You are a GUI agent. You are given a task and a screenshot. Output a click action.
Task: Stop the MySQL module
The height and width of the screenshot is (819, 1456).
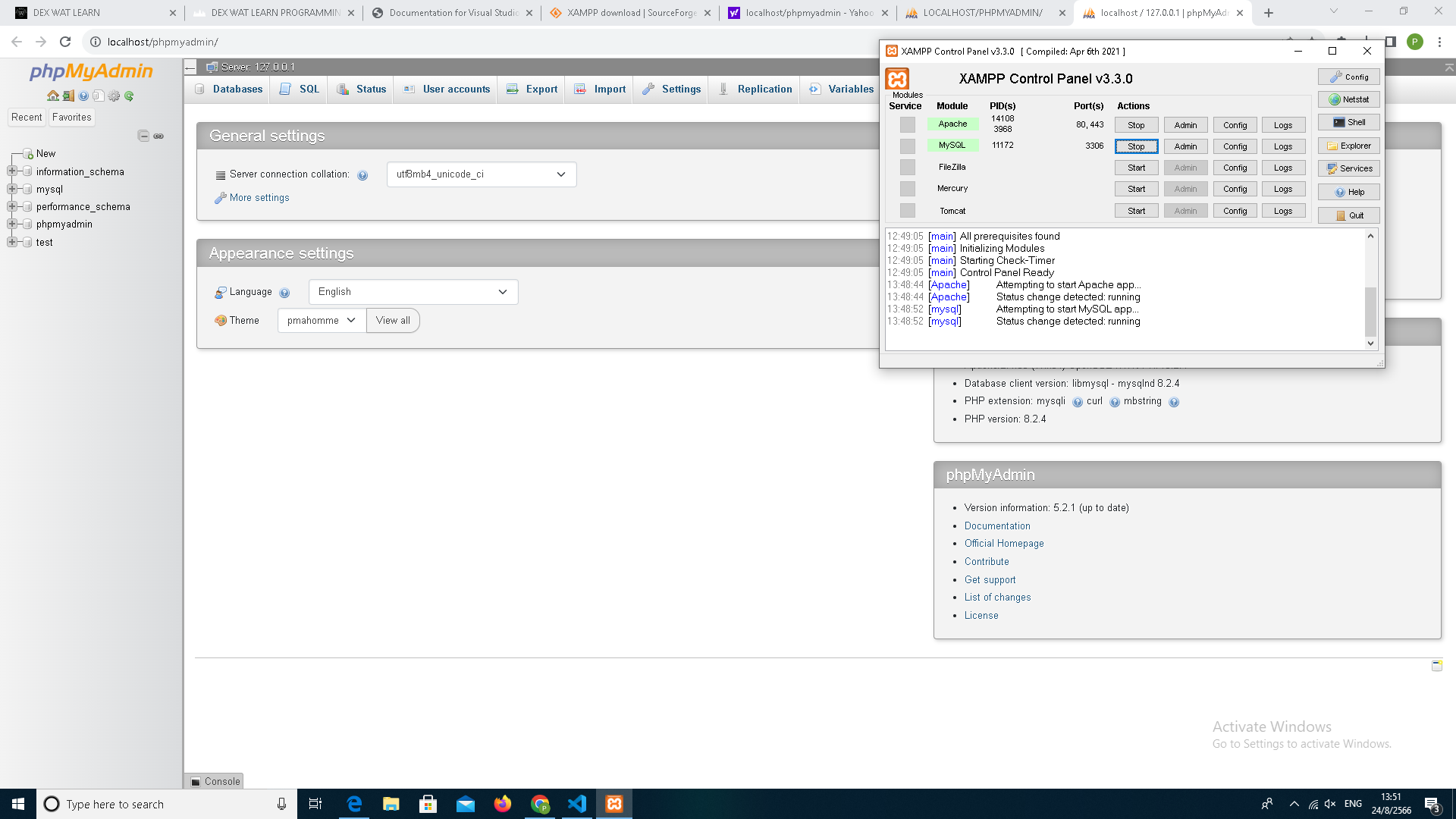tap(1136, 146)
